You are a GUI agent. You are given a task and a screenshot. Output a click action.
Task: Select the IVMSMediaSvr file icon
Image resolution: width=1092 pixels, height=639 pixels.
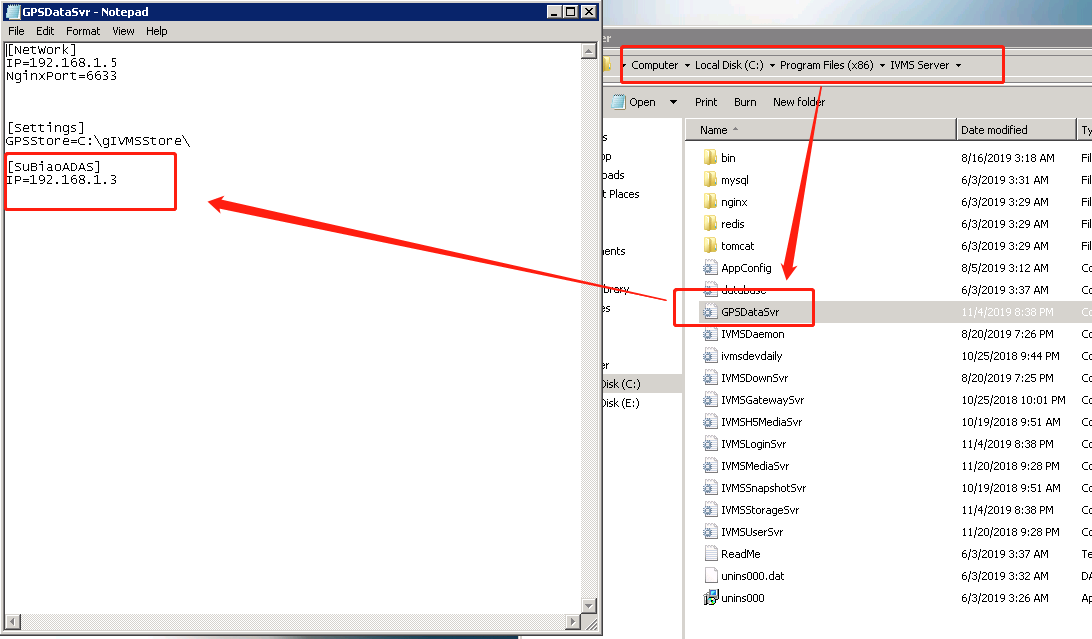tap(710, 466)
